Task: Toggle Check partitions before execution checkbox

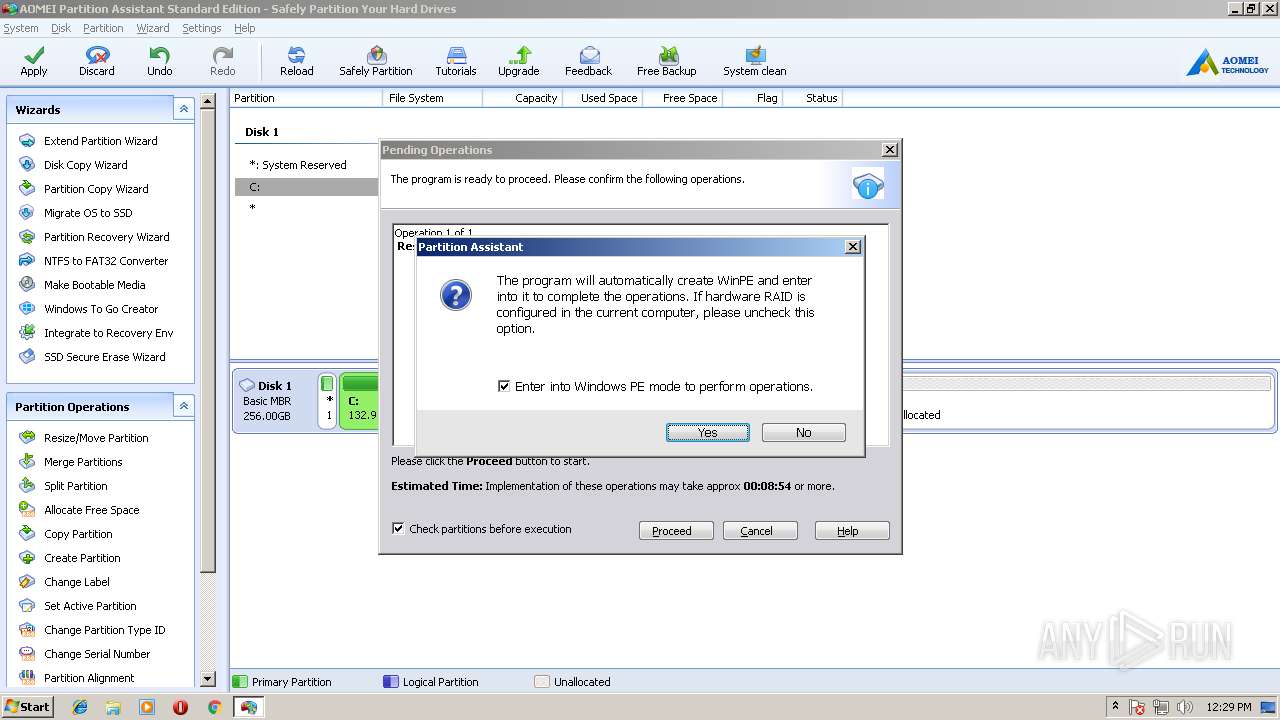Action: pos(398,529)
